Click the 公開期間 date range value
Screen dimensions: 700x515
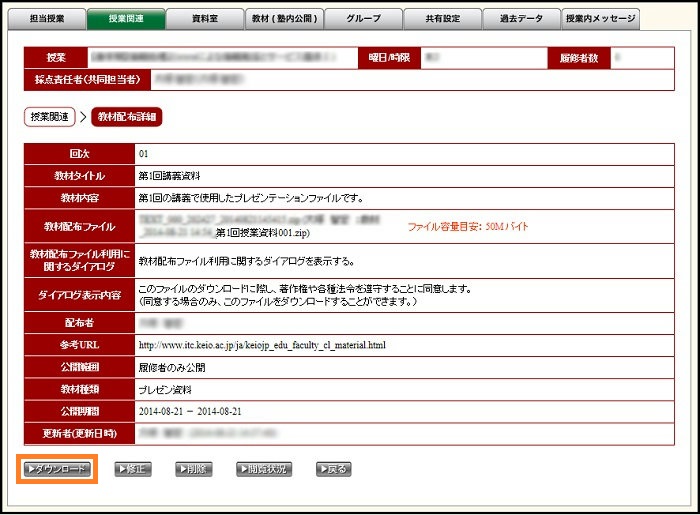[190, 411]
